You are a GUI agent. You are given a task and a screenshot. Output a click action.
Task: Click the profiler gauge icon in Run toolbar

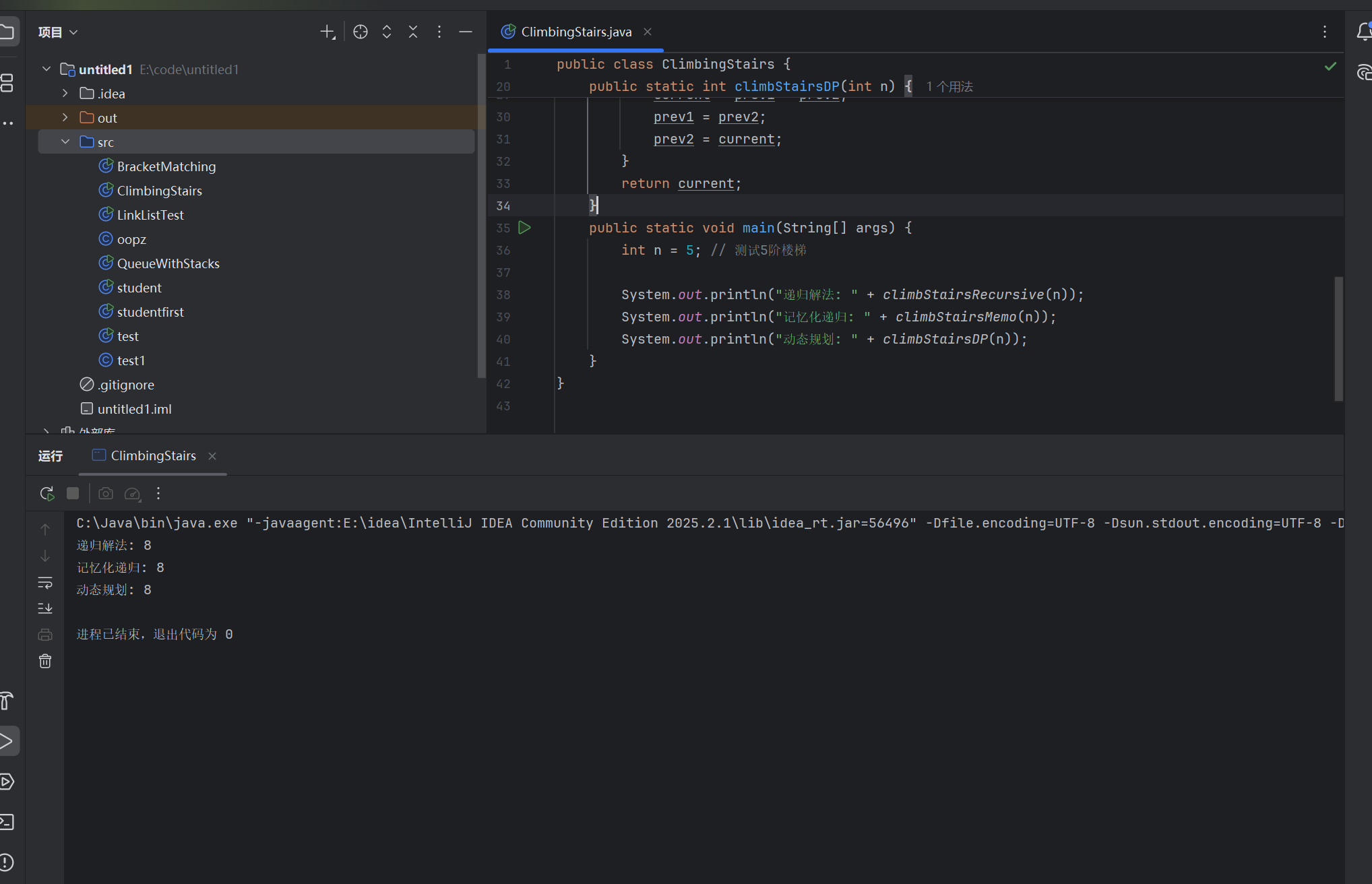(x=133, y=494)
